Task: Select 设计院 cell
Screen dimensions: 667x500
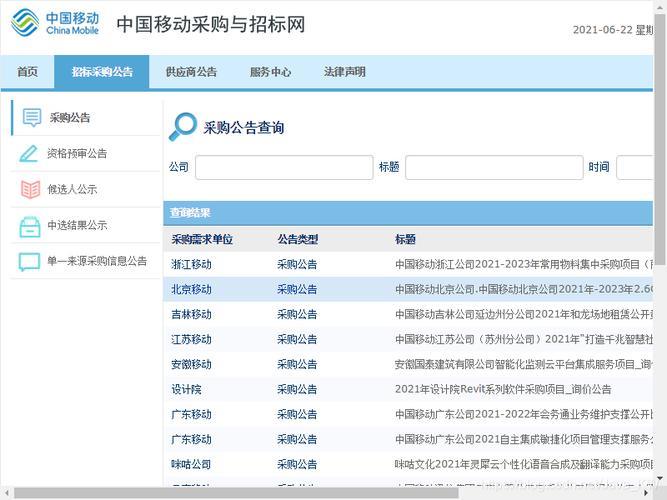Action: 186,389
